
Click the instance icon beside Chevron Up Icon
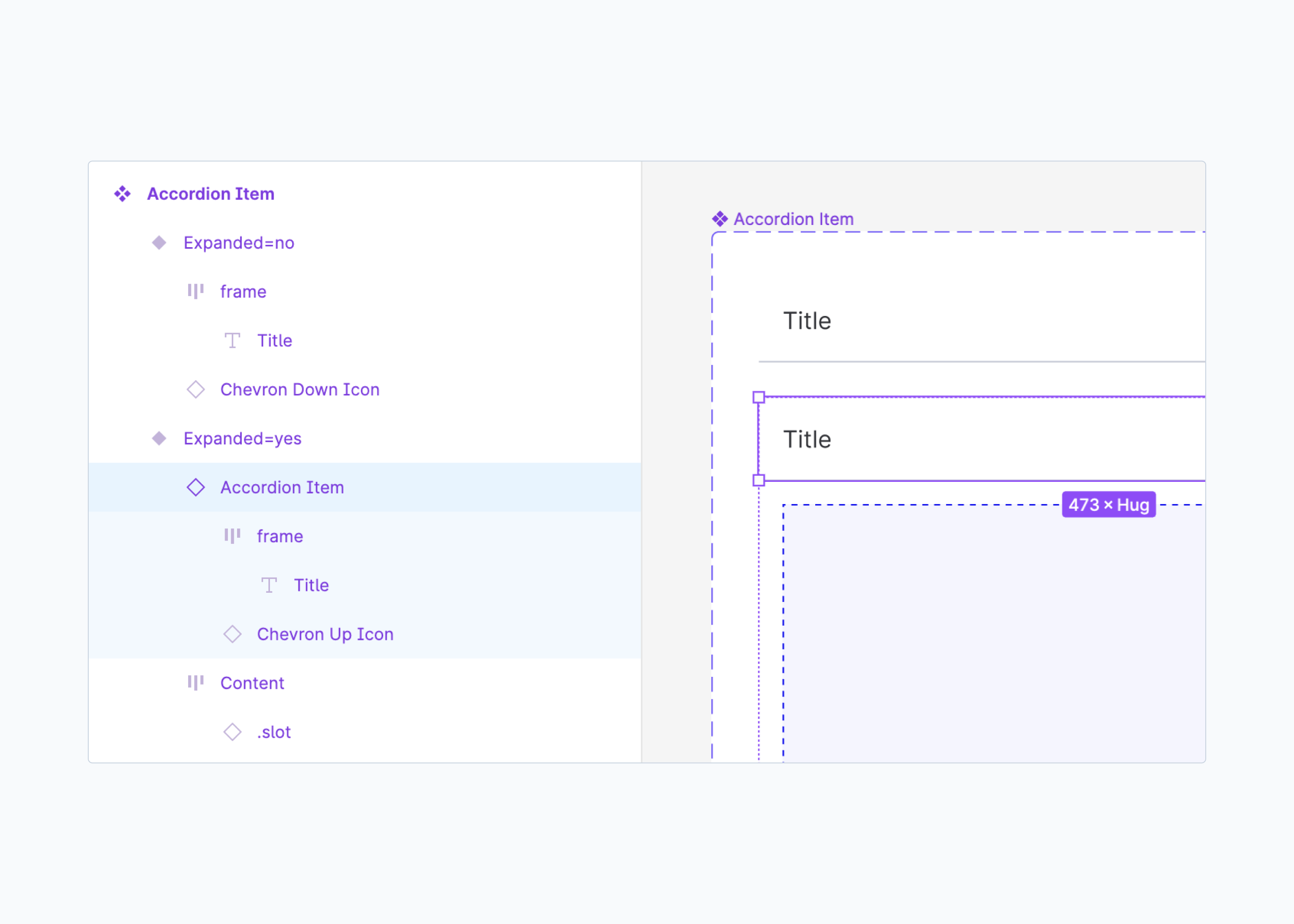[x=232, y=634]
